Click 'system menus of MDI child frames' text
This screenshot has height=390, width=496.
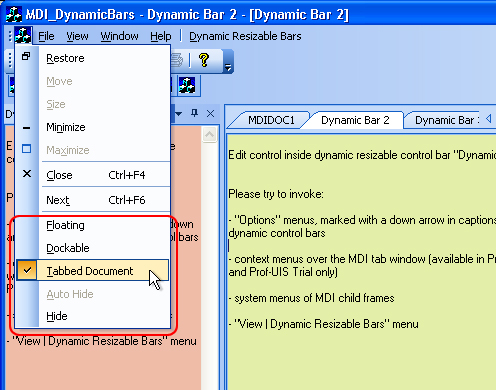click(314, 298)
